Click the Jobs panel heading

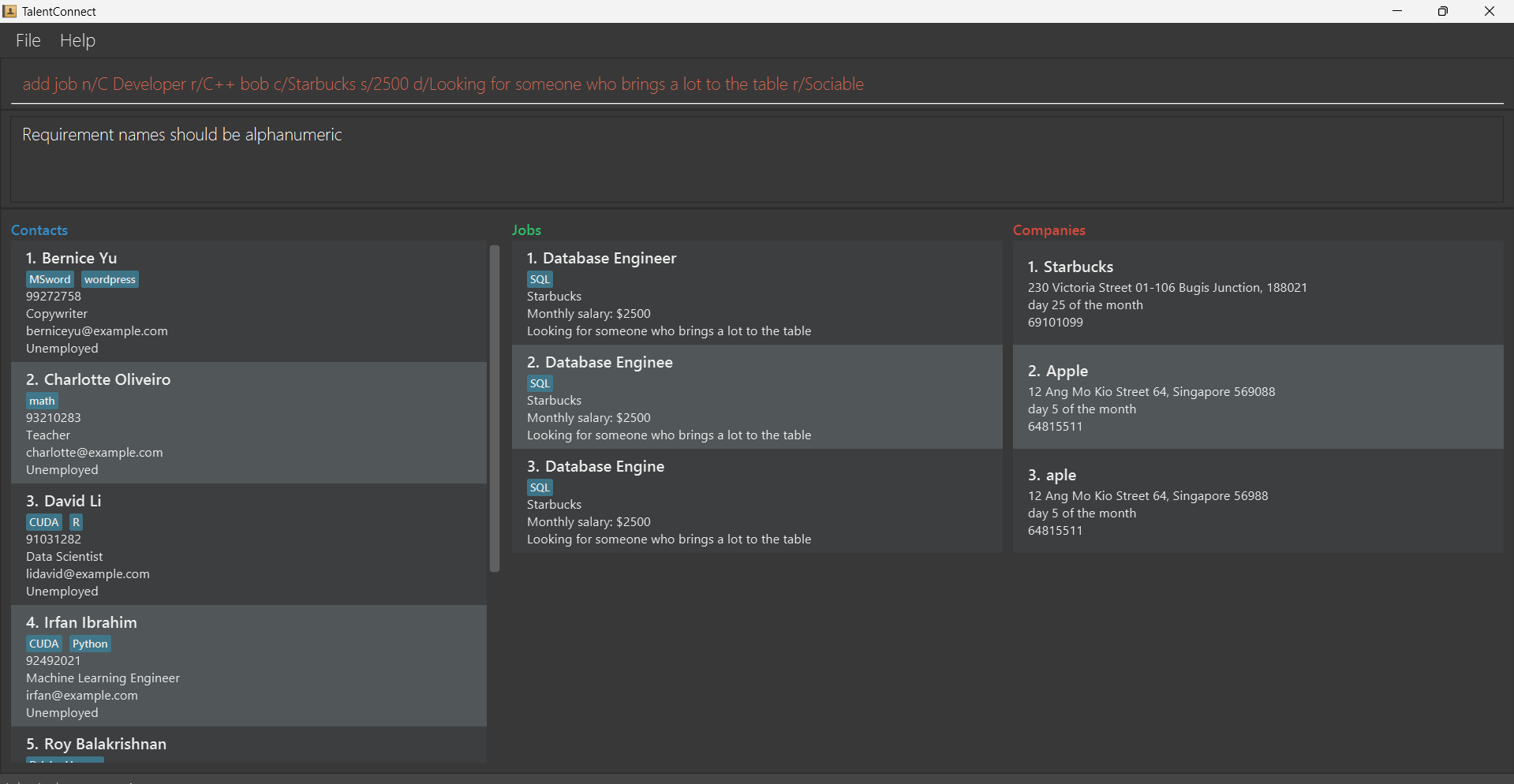[x=526, y=230]
